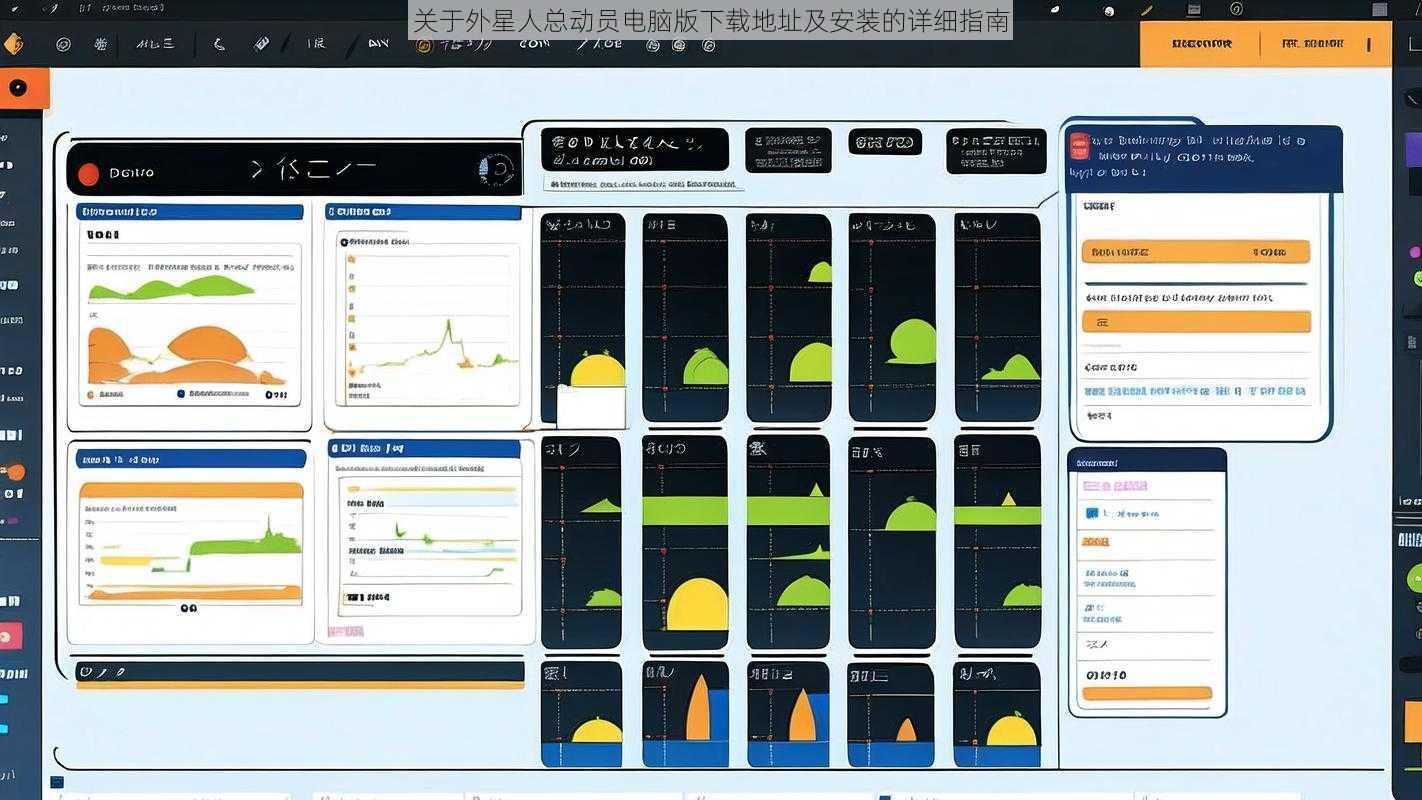The height and width of the screenshot is (800, 1422).
Task: Open the green and orange area chart panel
Action: [190, 316]
